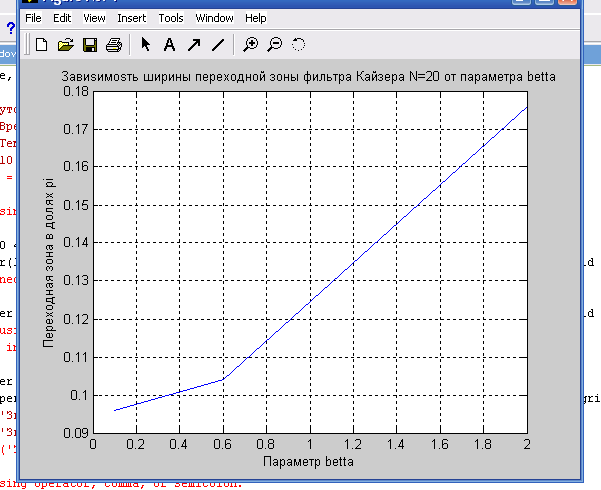Click the y-axis tick label 0.1
Screen dimensions: 601x490
tap(79, 395)
